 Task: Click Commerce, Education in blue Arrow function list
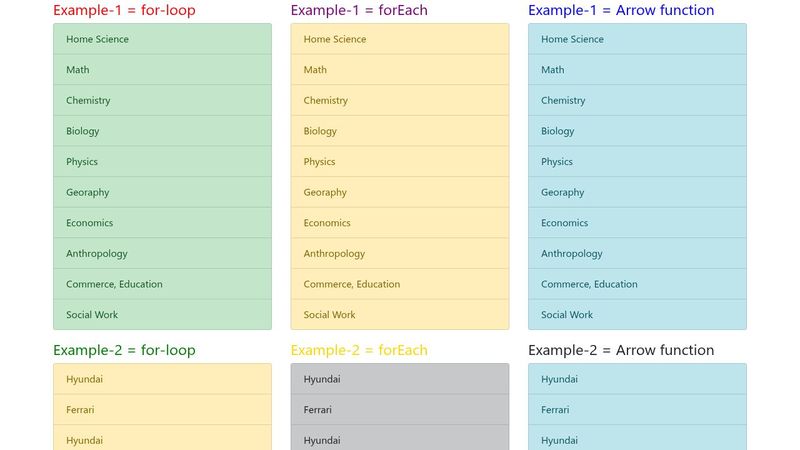(589, 285)
